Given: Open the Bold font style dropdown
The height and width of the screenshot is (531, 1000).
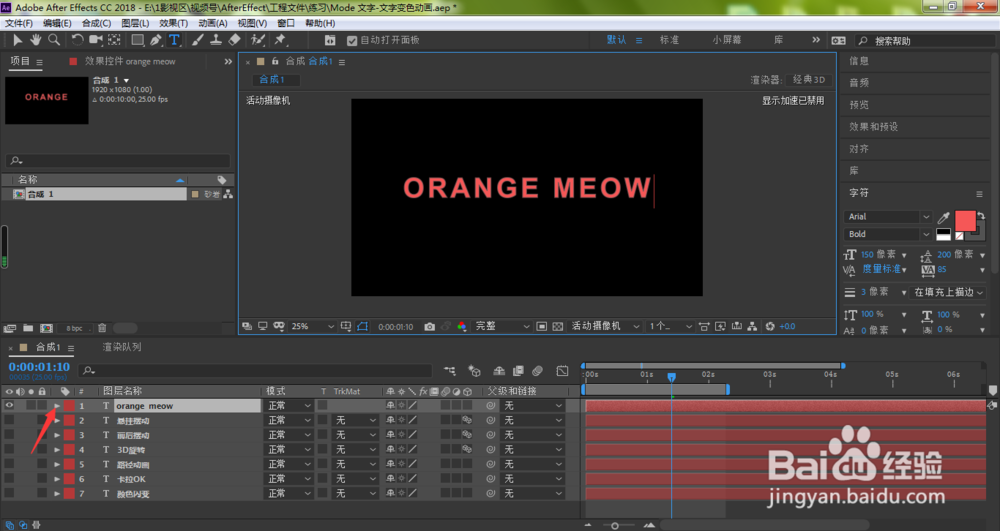Looking at the screenshot, I should tap(888, 234).
